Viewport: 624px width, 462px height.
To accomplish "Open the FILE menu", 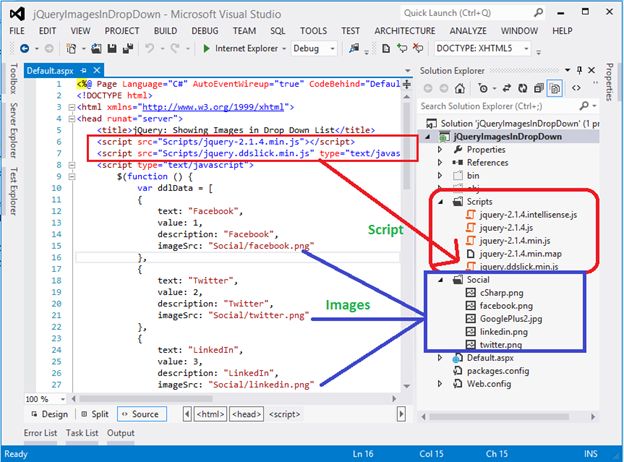I will [x=17, y=31].
